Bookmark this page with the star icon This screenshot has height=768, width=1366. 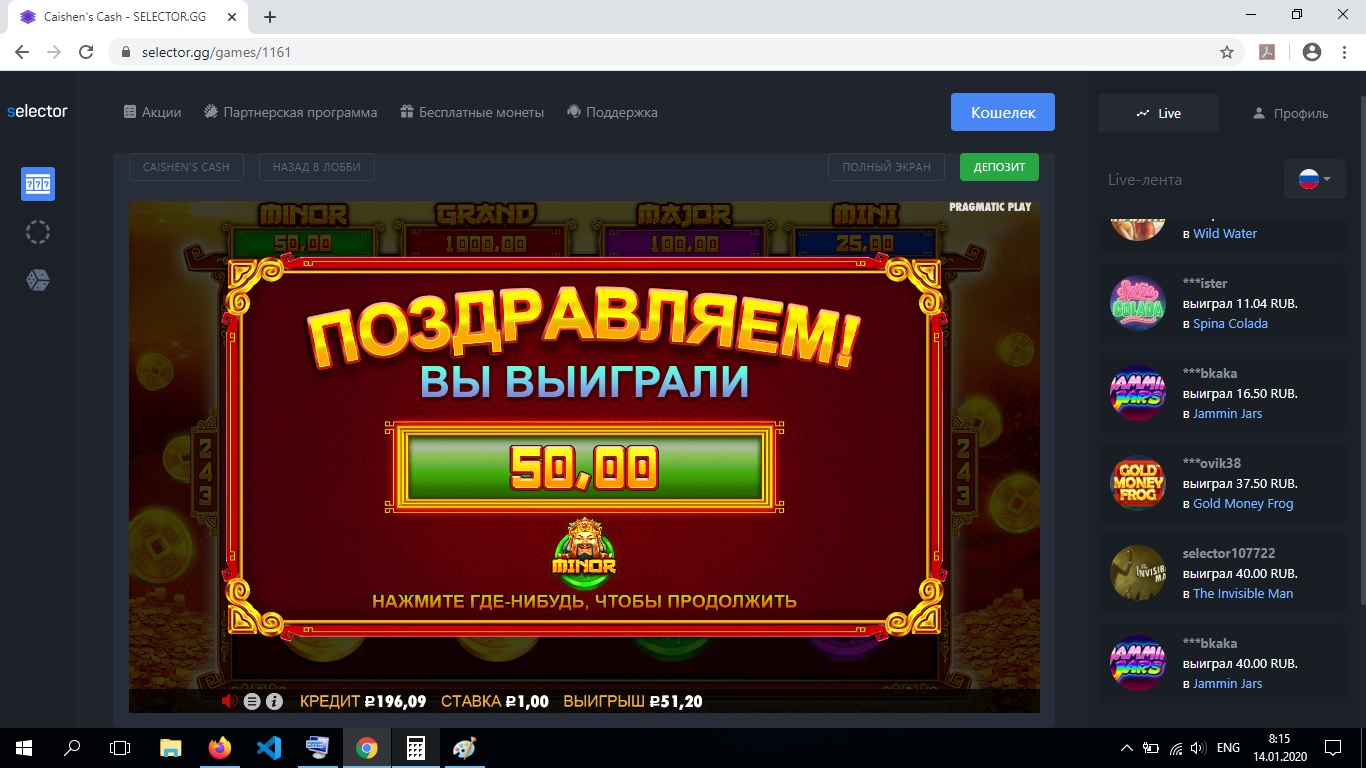1227,52
